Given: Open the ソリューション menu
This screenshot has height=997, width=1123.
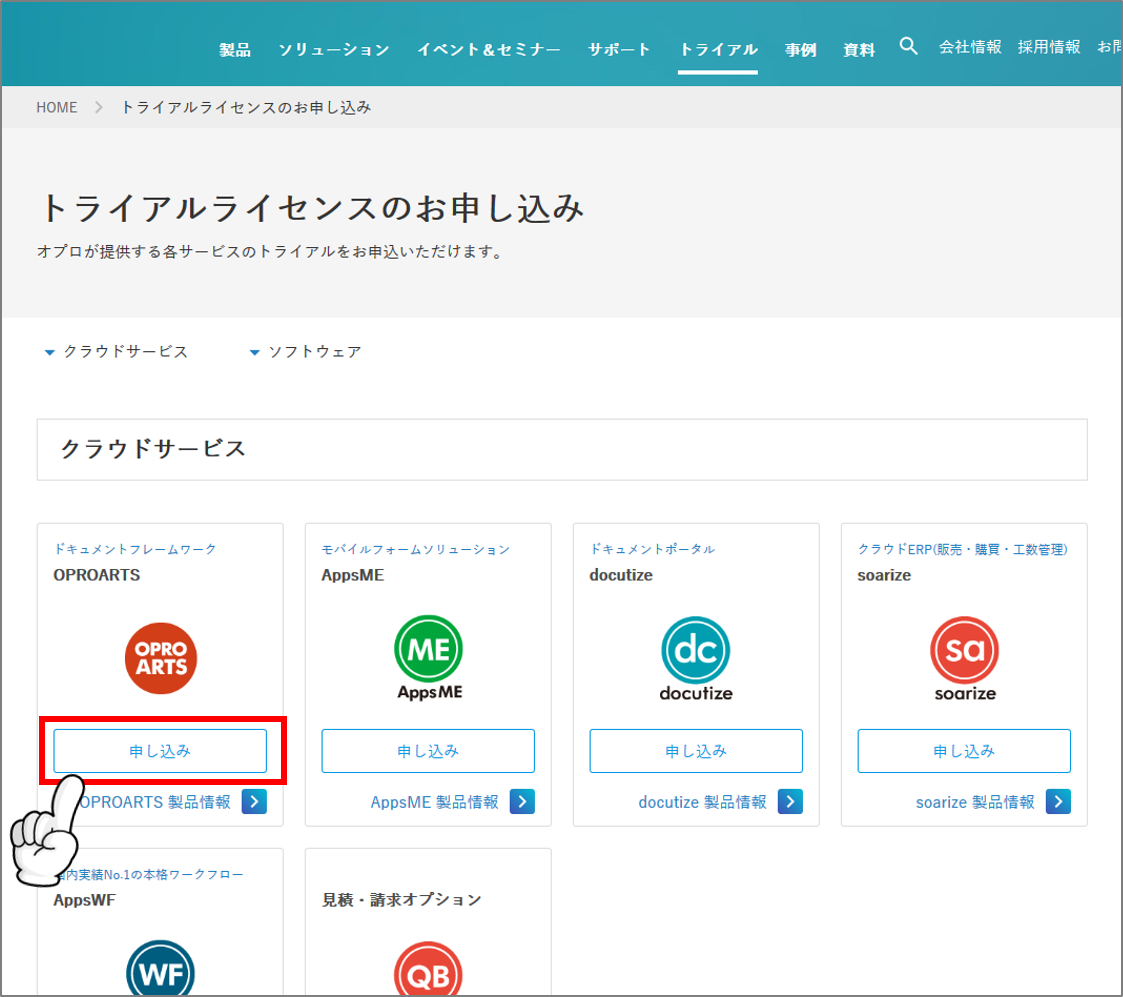Looking at the screenshot, I should (x=333, y=49).
